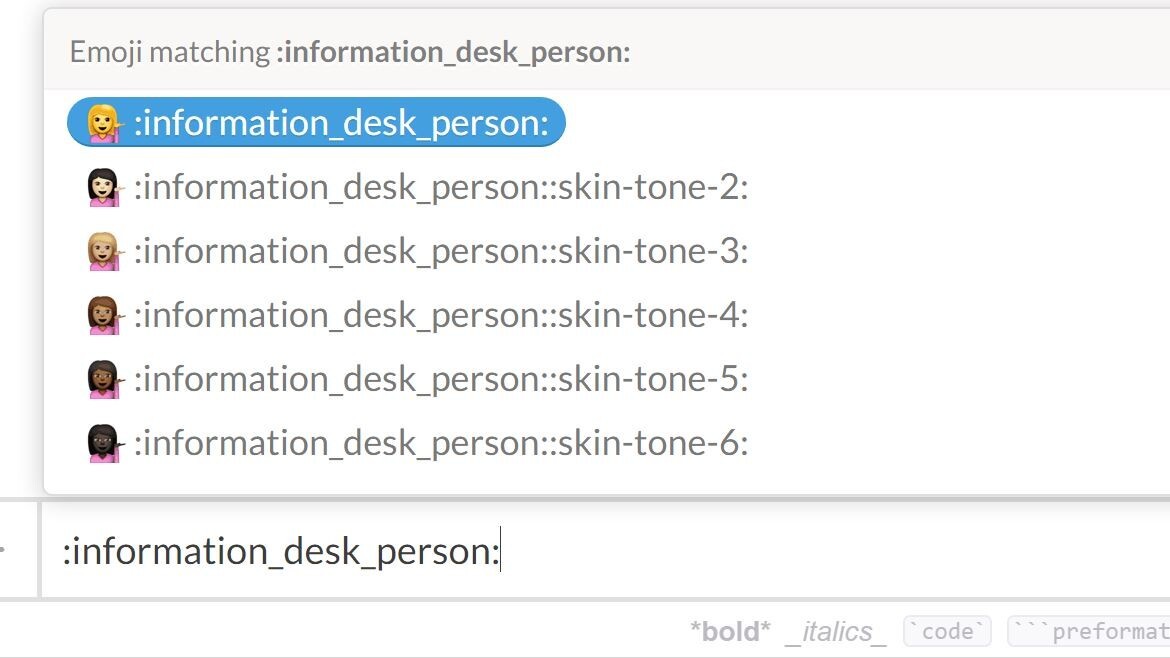Click the skin-tone-2 information desk person emoji icon
This screenshot has width=1170, height=658.
point(104,187)
